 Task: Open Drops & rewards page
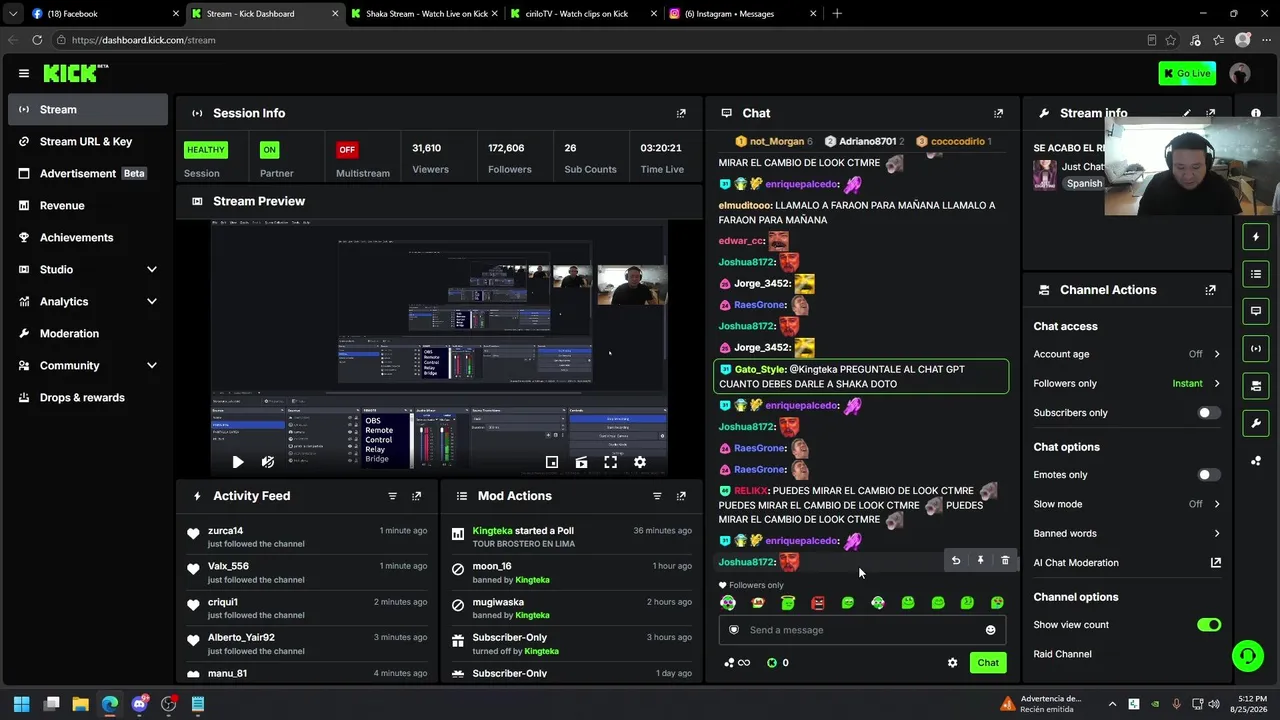point(88,398)
